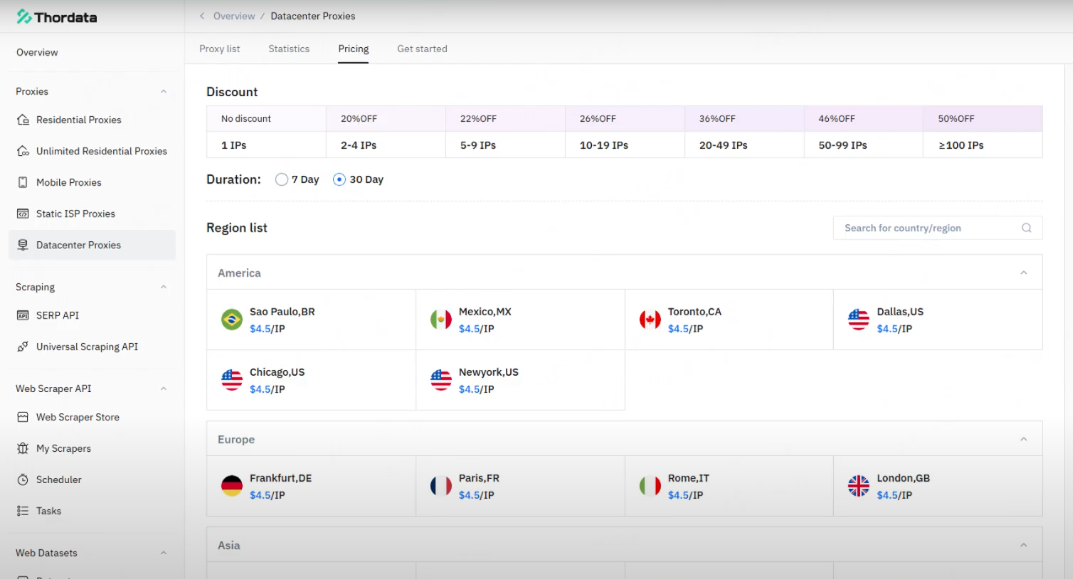Click the Residential Proxies house icon
This screenshot has width=1073, height=579.
pos(23,120)
